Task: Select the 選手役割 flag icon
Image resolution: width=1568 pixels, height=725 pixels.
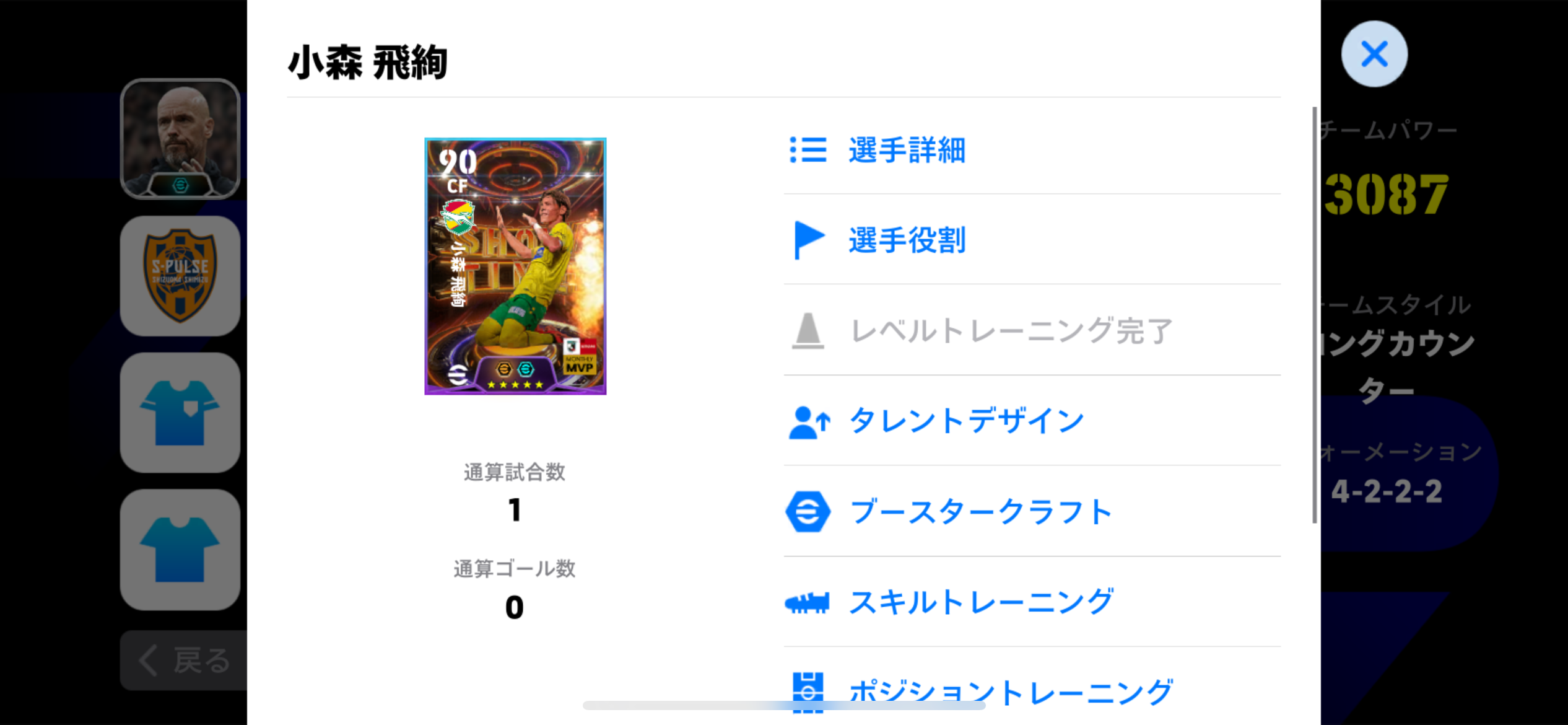Action: coord(809,240)
